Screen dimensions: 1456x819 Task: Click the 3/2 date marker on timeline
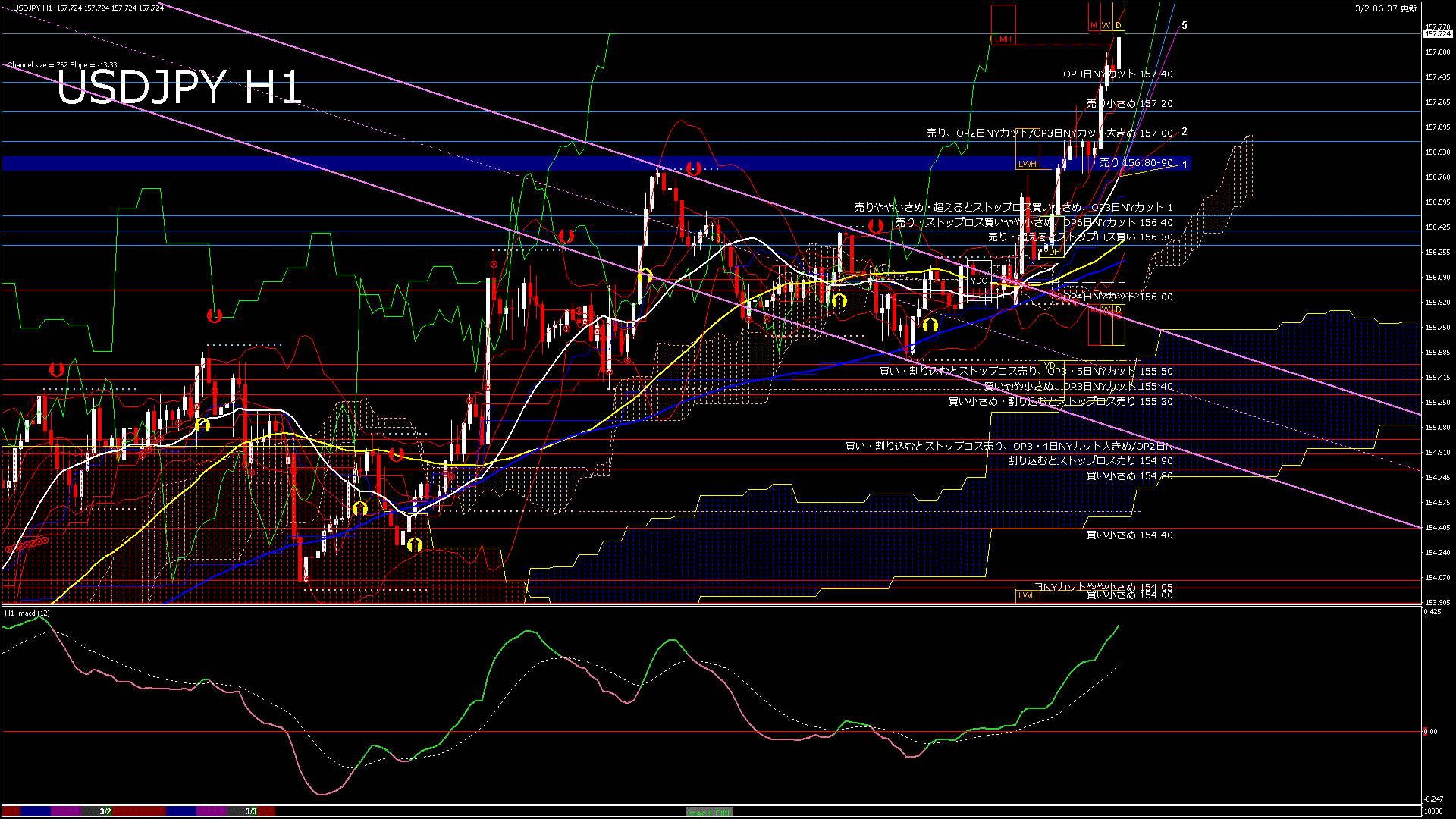[105, 811]
